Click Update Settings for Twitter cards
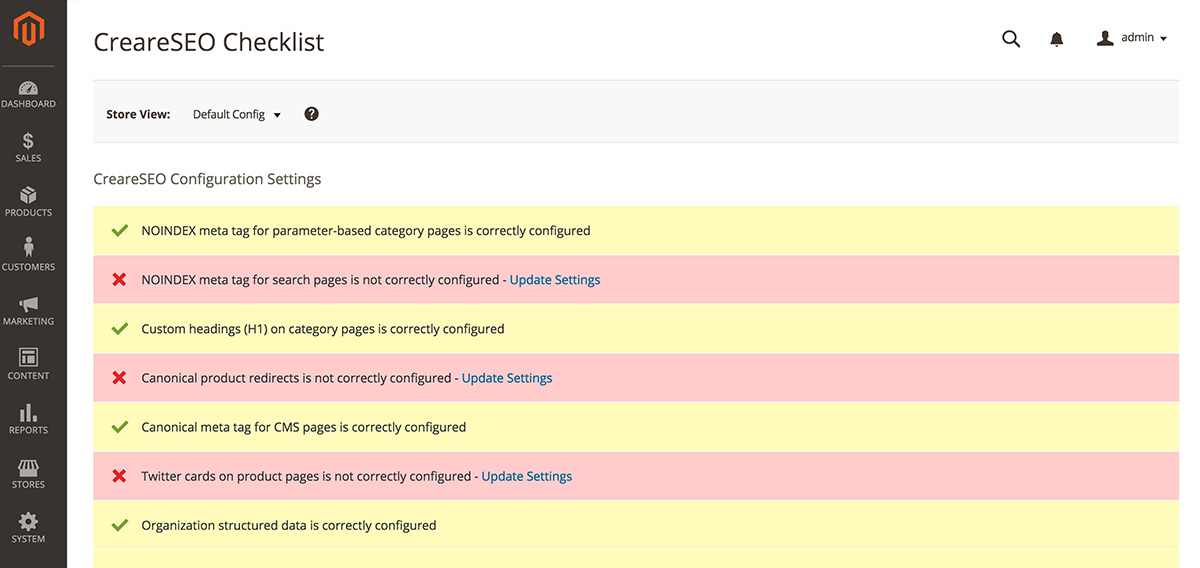Screen dimensions: 1200x568 click(527, 476)
